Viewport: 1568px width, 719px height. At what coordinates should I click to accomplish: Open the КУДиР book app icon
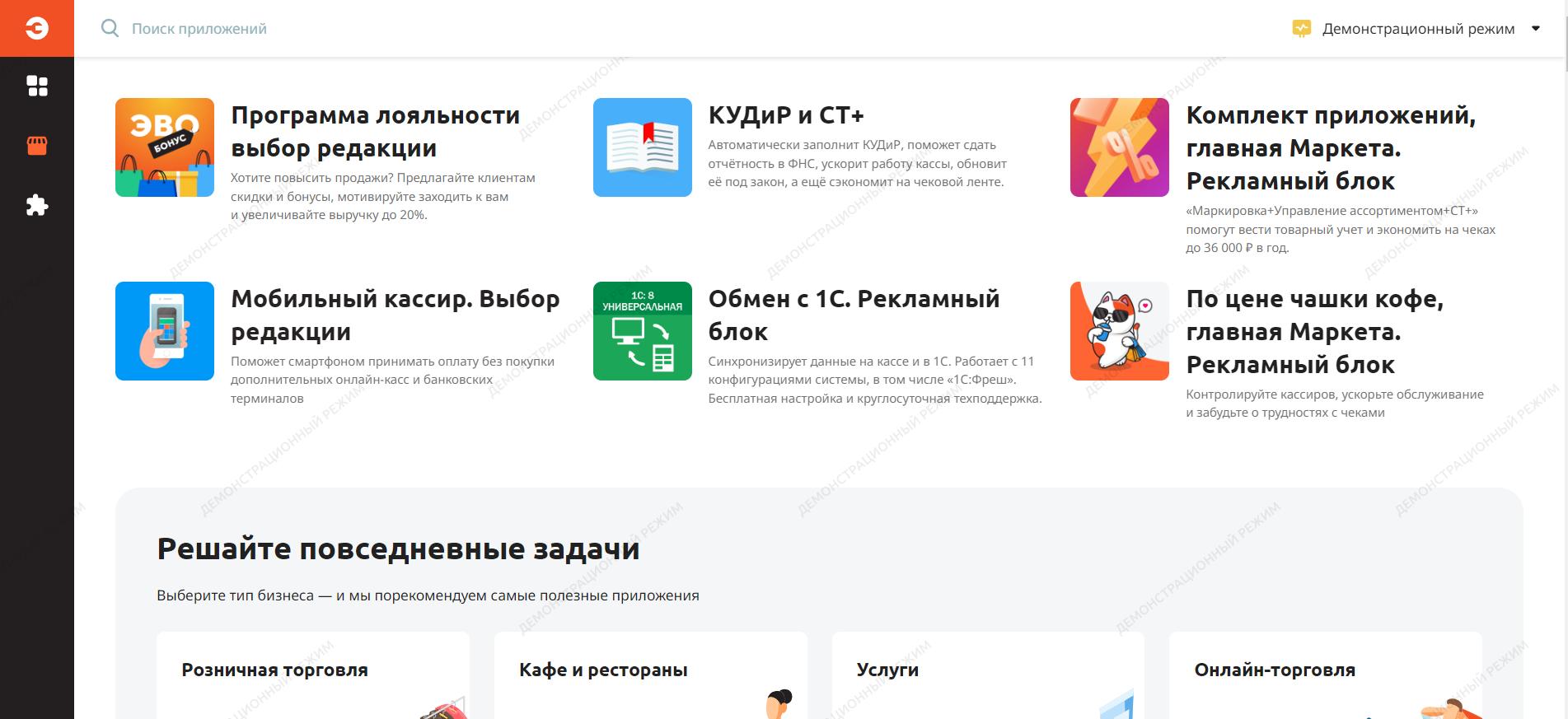[643, 147]
